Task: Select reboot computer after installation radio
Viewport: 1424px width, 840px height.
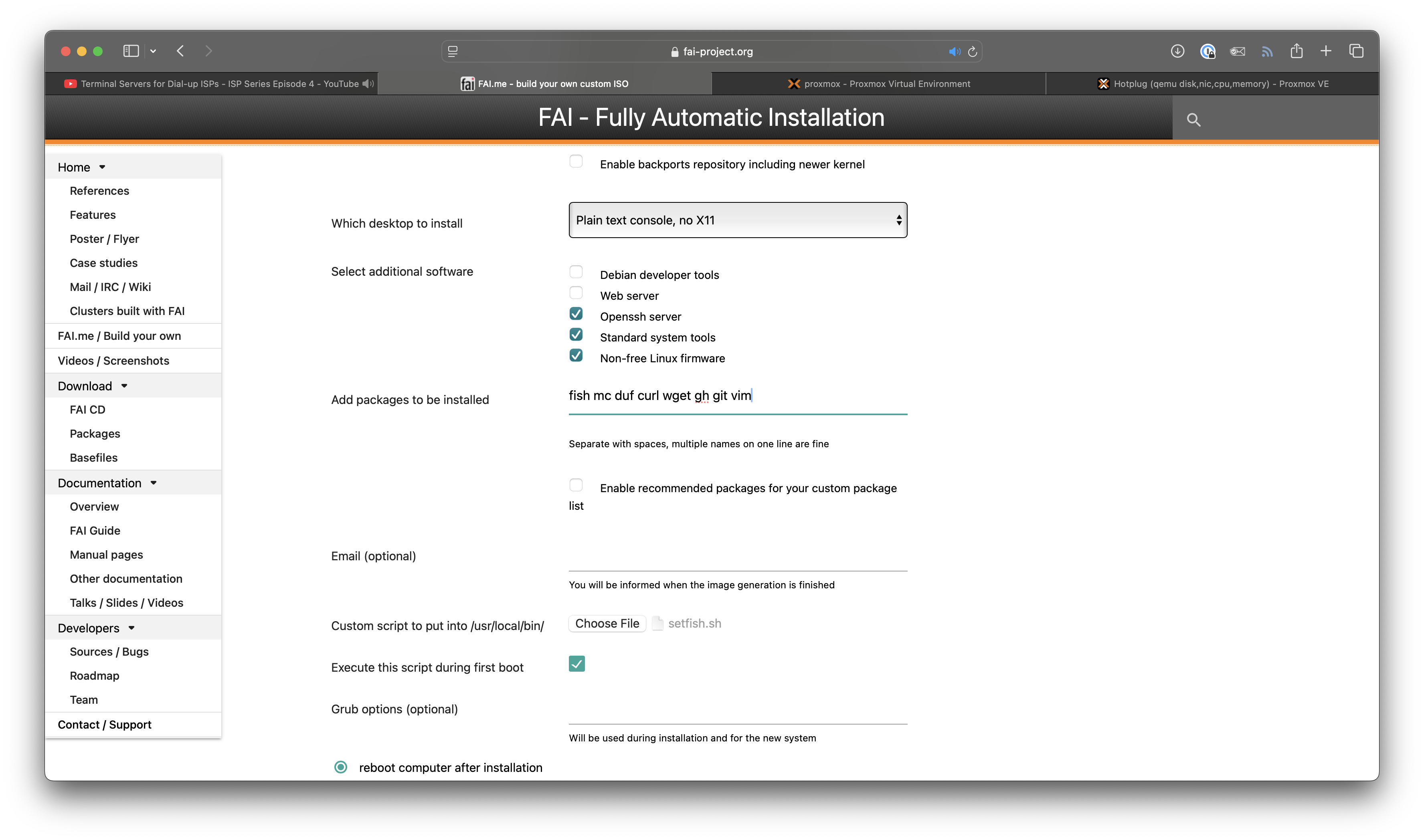Action: tap(340, 767)
